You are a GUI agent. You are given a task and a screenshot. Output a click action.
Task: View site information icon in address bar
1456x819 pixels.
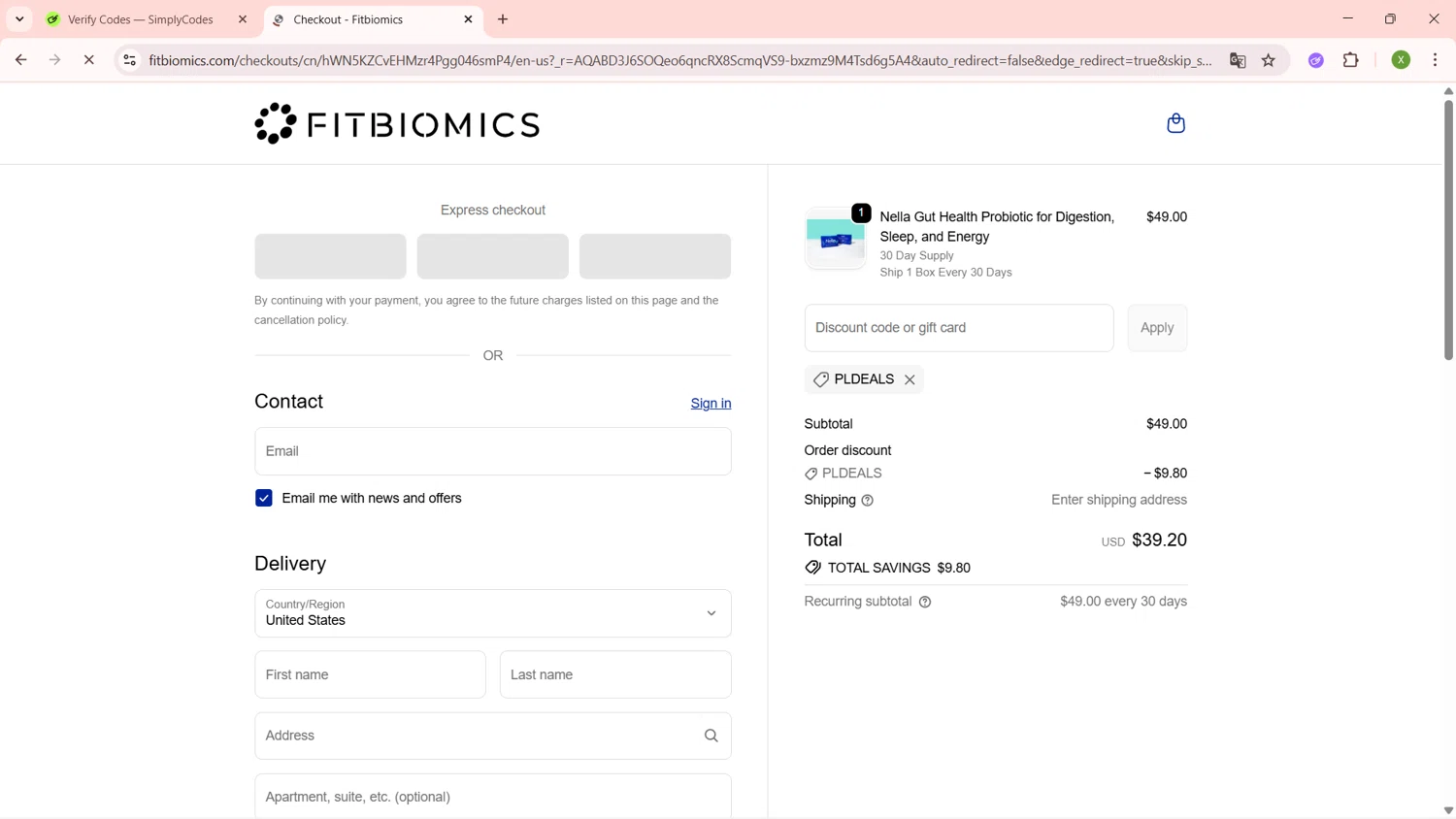(x=129, y=60)
